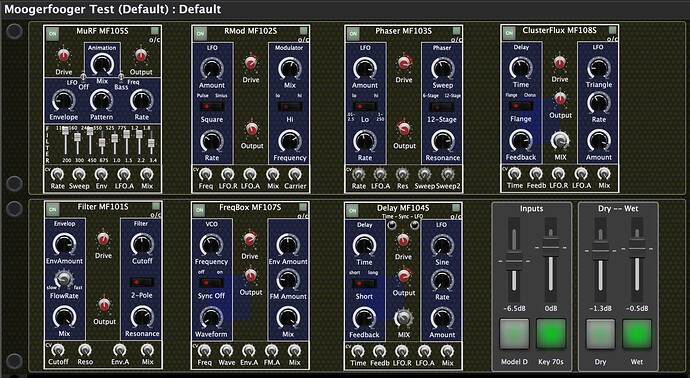Viewport: 690px width, 378px height.
Task: Click the MuRF LFO Envelope knob
Action: point(64,100)
